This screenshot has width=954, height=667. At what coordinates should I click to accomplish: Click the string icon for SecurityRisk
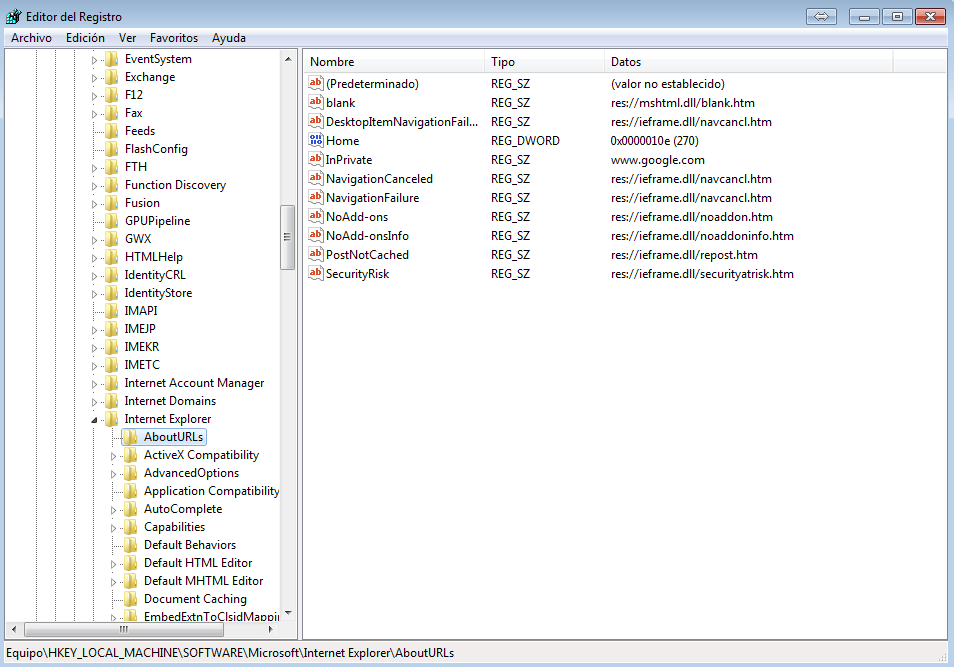(315, 273)
